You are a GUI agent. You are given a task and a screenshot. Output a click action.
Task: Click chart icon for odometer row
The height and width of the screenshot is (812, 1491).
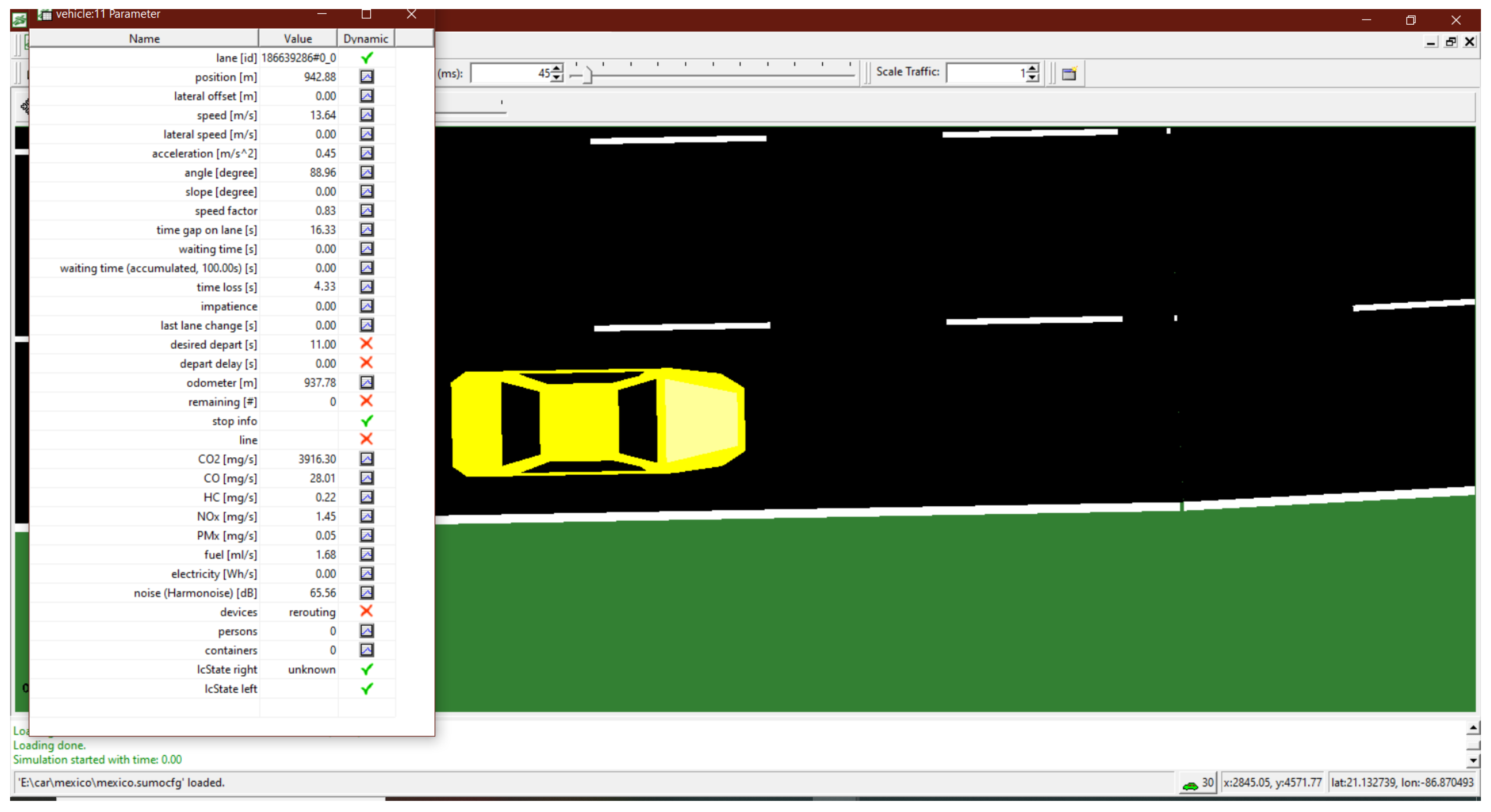point(366,383)
